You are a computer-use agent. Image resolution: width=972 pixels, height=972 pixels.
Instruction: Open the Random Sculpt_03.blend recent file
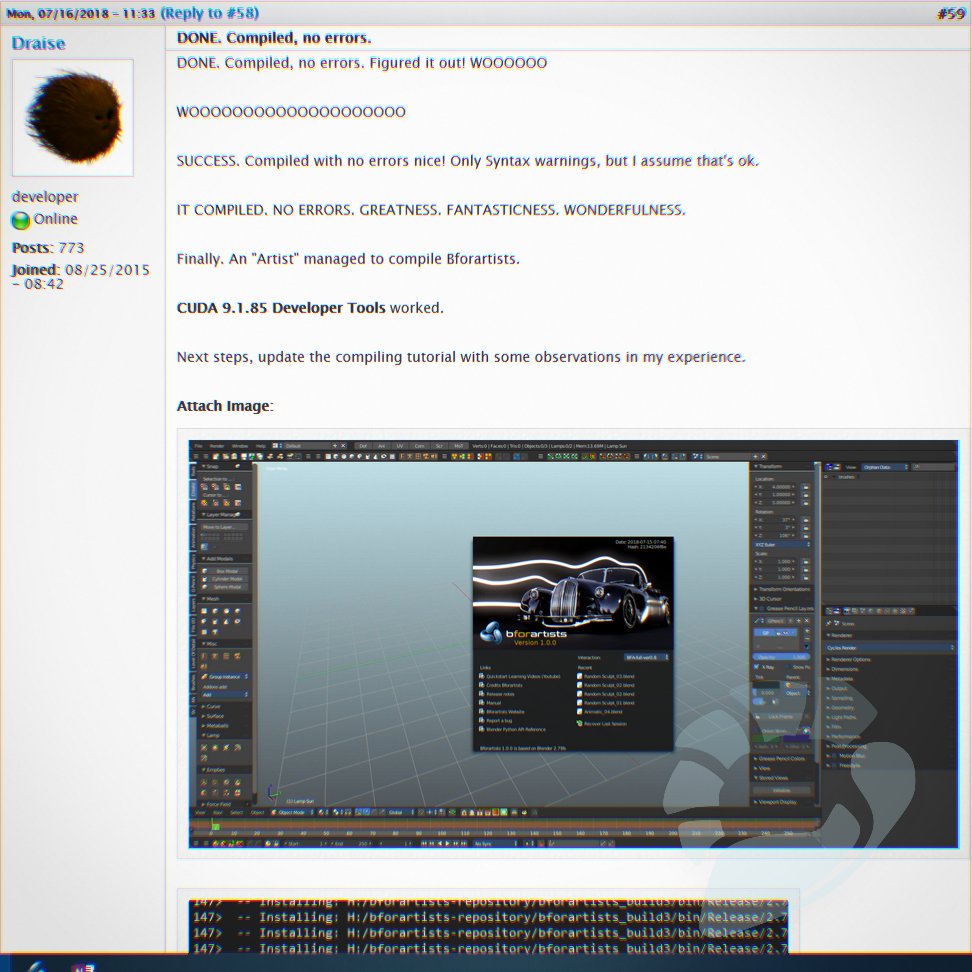(x=608, y=676)
